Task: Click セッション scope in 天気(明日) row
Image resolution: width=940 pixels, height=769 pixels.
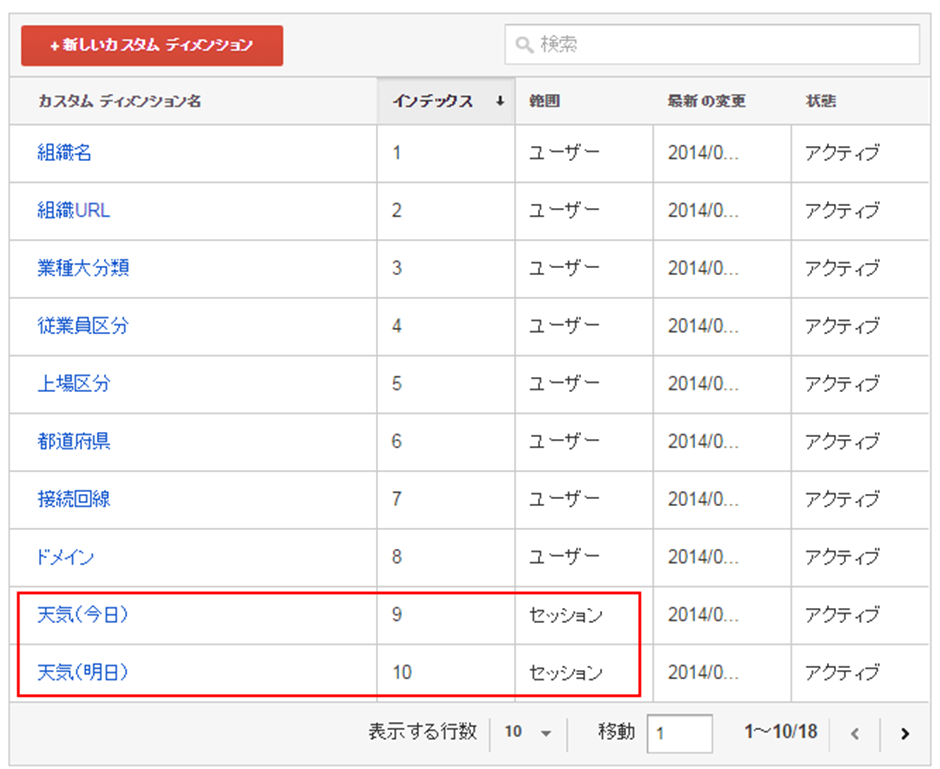Action: (x=565, y=673)
